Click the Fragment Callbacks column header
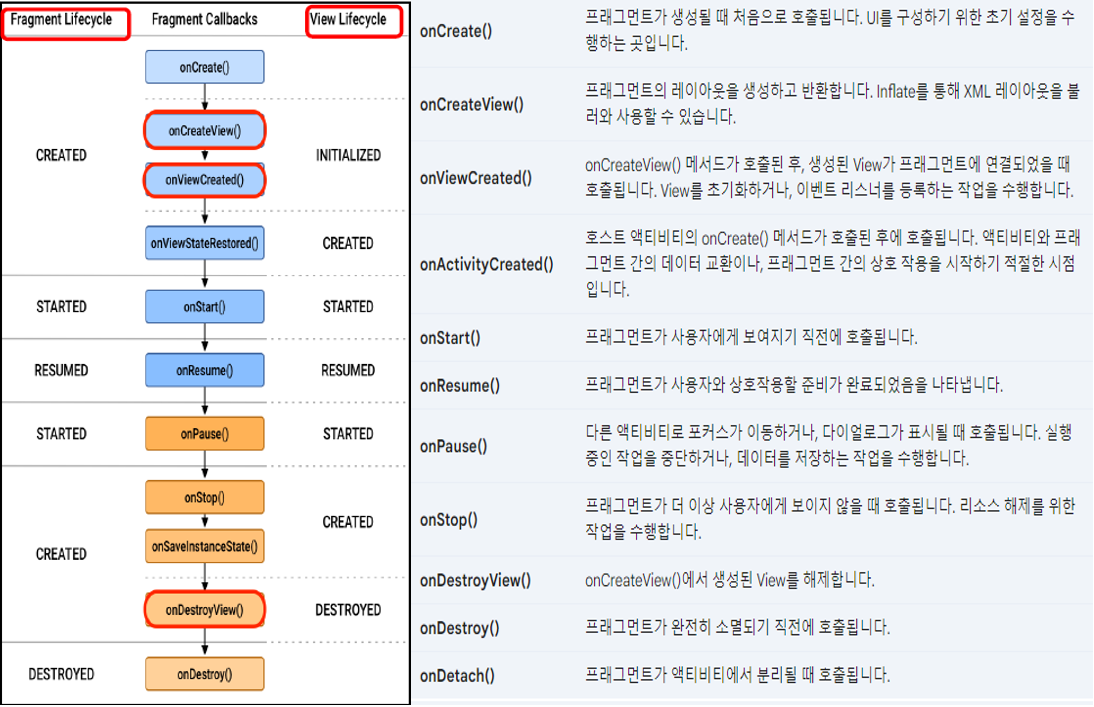The width and height of the screenshot is (1094, 707). tap(204, 20)
